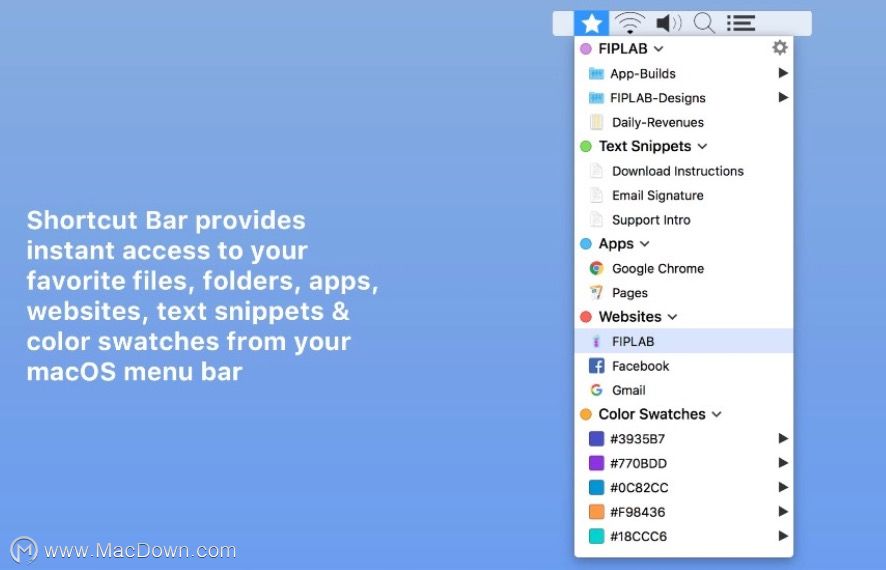Viewport: 886px width, 570px height.
Task: Select the Support Intro snippet
Action: click(x=684, y=220)
